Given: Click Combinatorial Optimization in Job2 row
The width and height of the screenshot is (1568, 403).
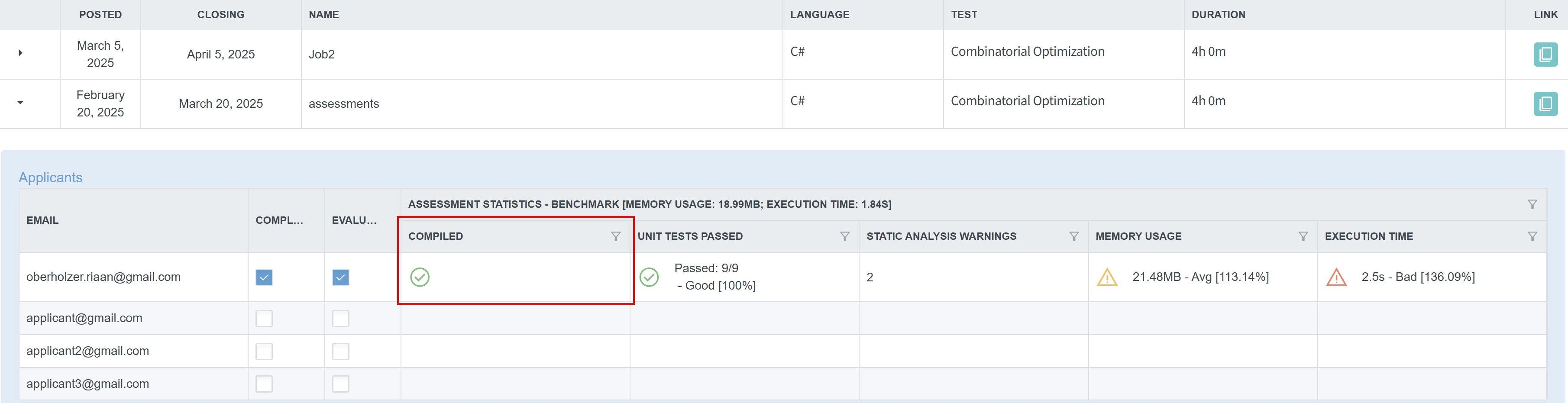Looking at the screenshot, I should pos(1028,52).
